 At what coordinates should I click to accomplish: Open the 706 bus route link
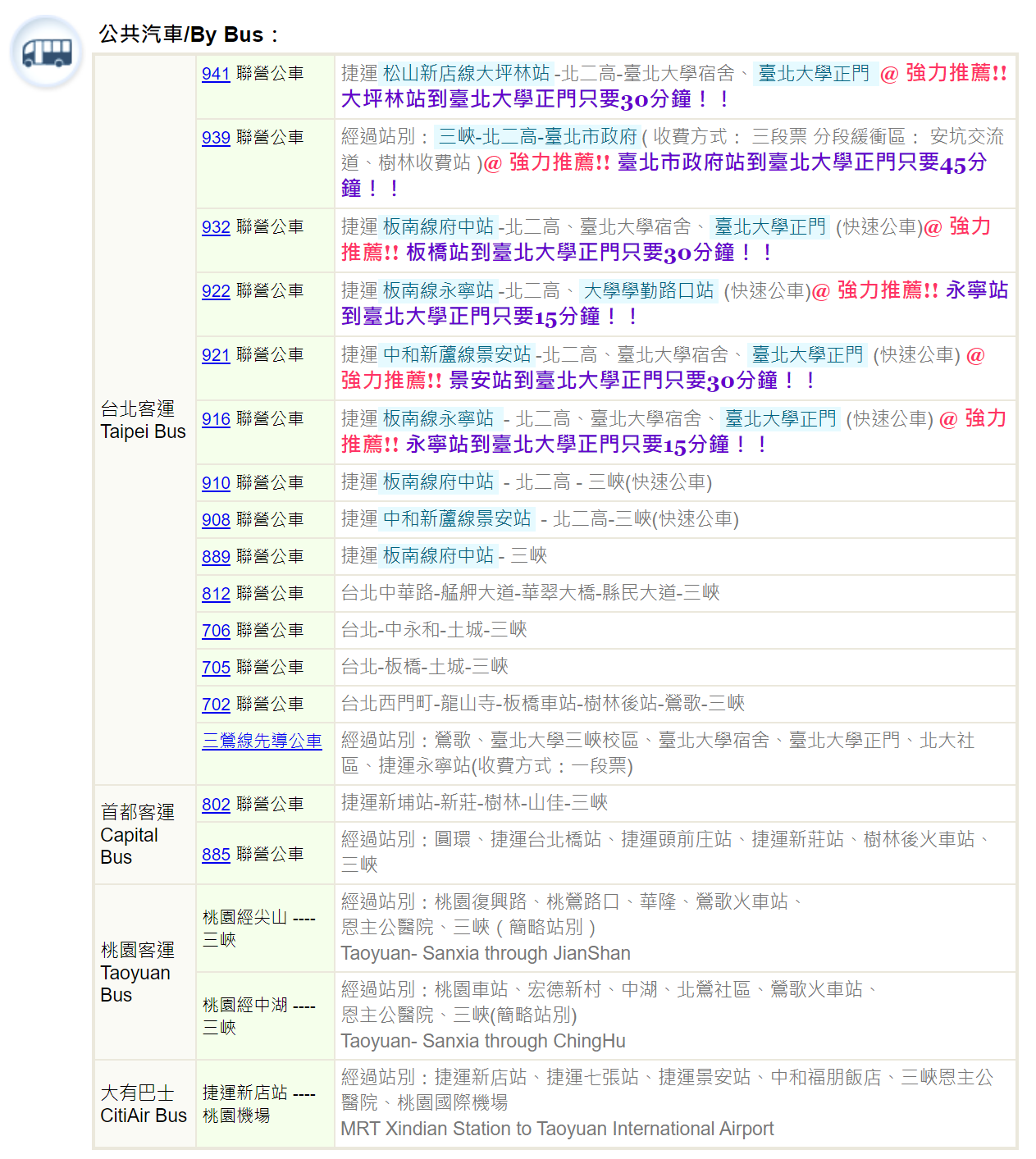pyautogui.click(x=216, y=631)
